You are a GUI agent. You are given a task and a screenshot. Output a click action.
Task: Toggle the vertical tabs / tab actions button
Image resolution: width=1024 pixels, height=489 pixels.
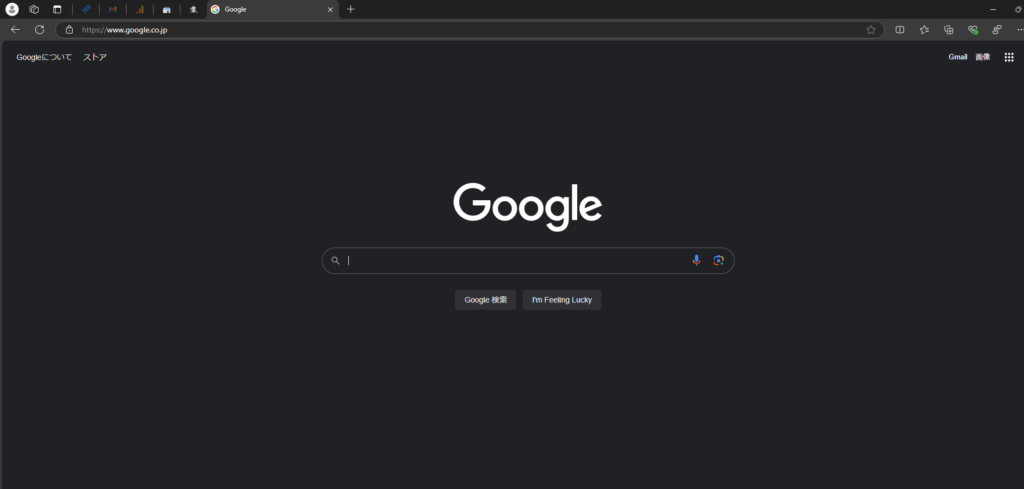coord(57,9)
